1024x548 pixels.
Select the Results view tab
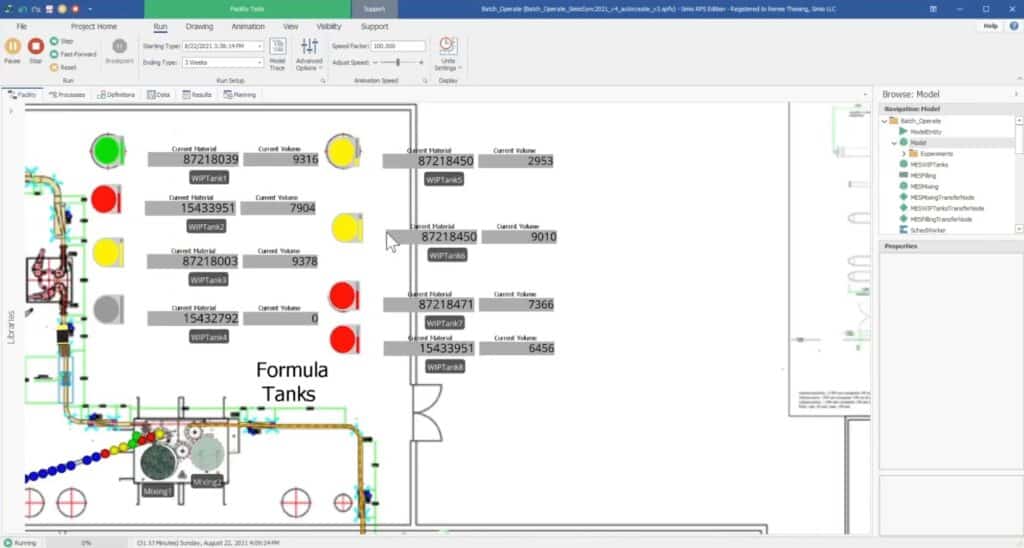pos(197,95)
